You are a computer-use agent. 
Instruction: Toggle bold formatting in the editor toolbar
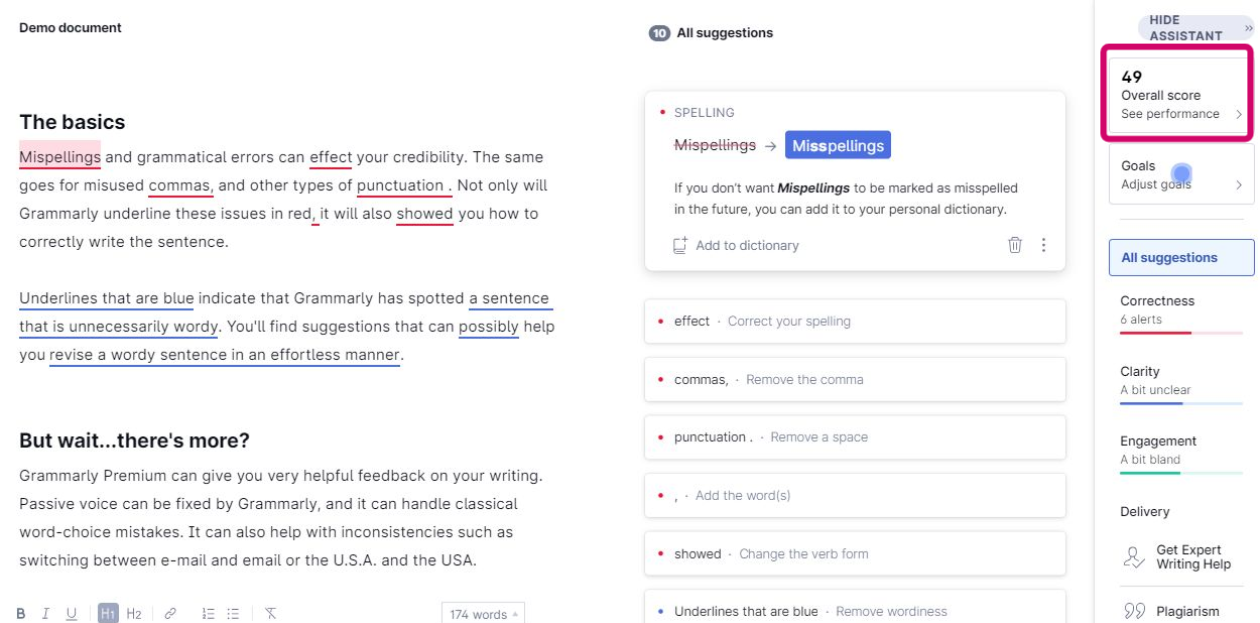click(20, 614)
